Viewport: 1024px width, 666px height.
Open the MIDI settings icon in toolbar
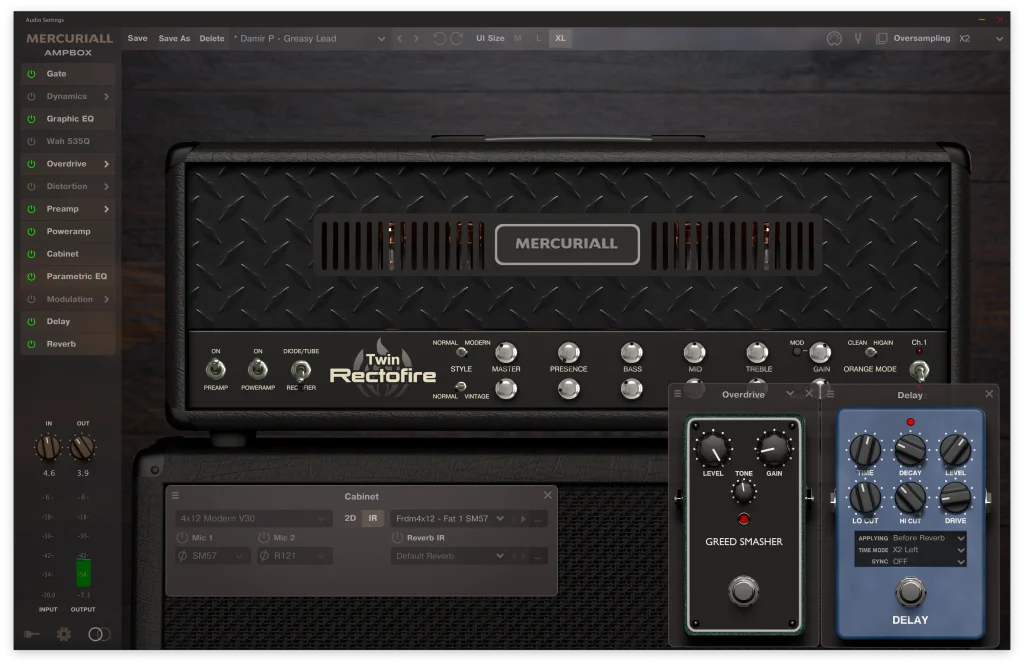point(834,38)
